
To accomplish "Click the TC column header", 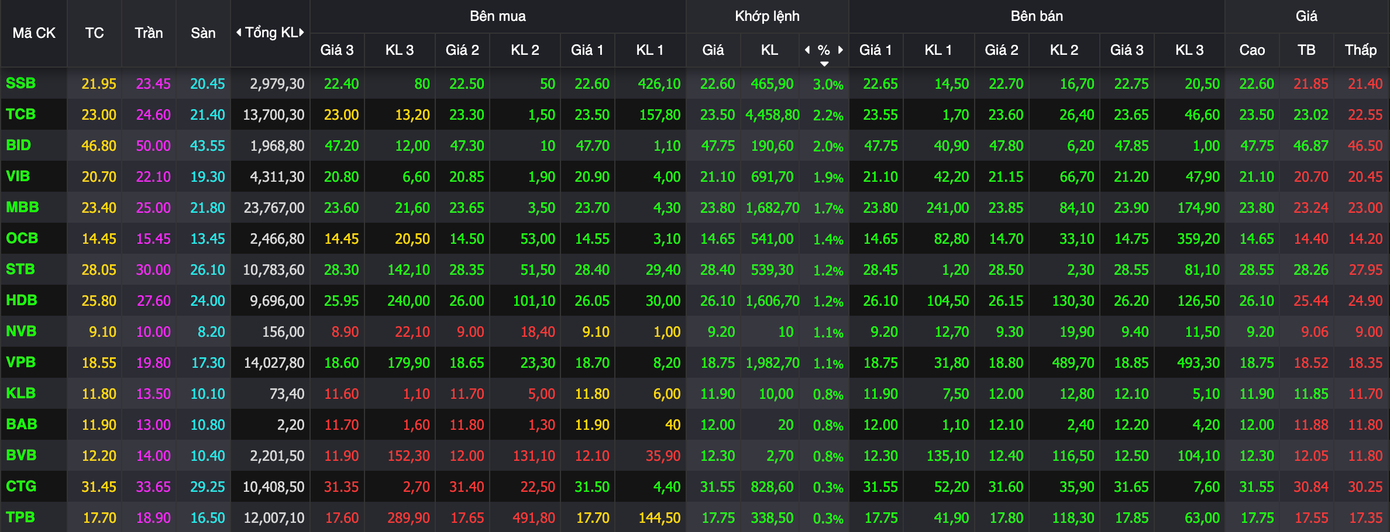I will tap(94, 33).
